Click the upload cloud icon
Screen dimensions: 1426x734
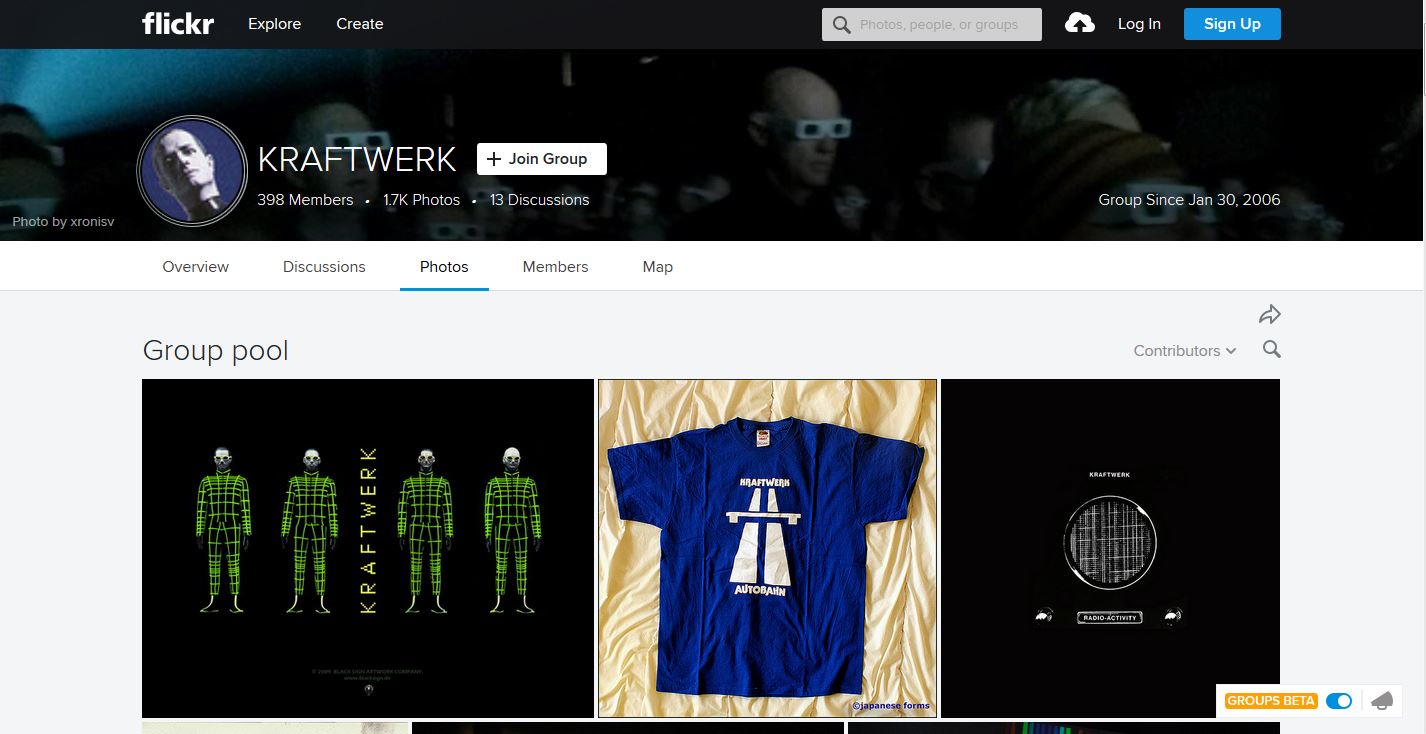[x=1080, y=23]
